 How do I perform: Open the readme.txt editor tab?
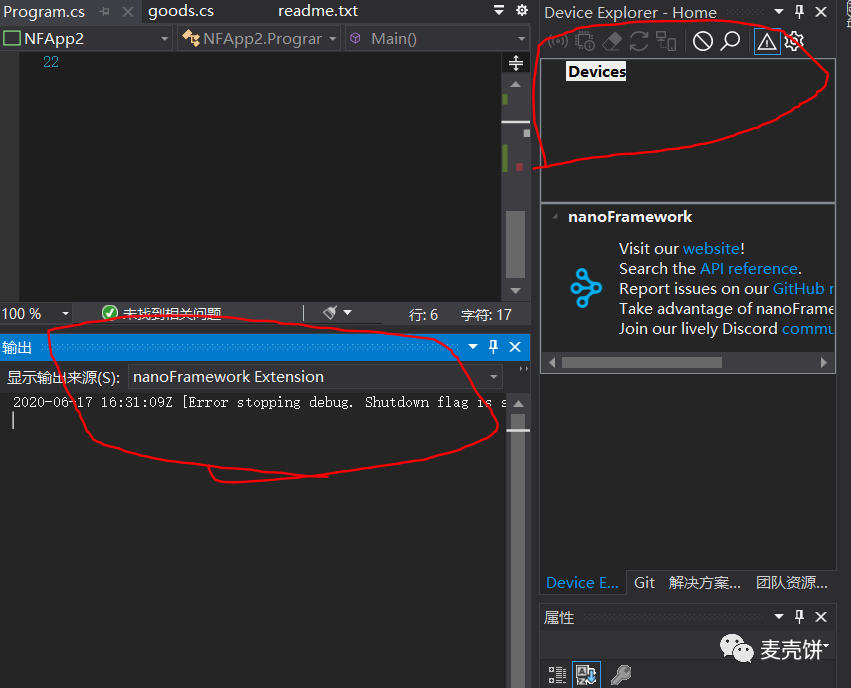click(318, 11)
